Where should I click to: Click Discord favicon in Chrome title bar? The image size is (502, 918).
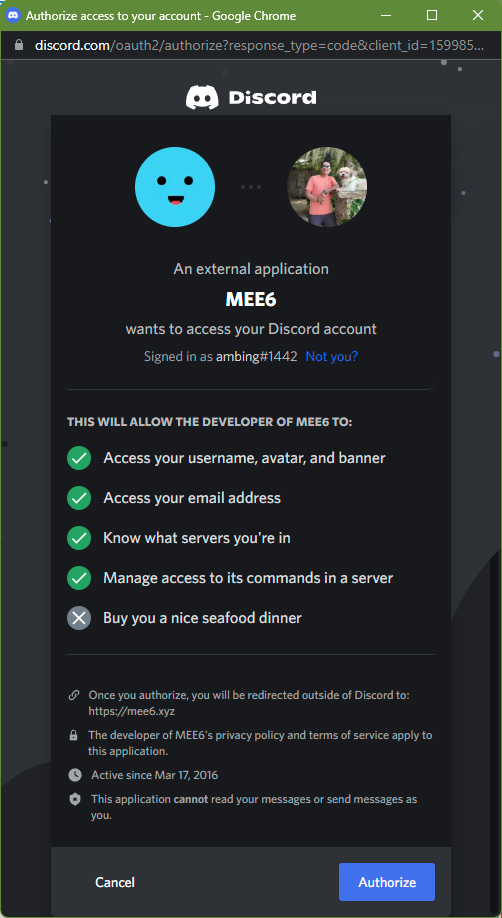tap(13, 15)
